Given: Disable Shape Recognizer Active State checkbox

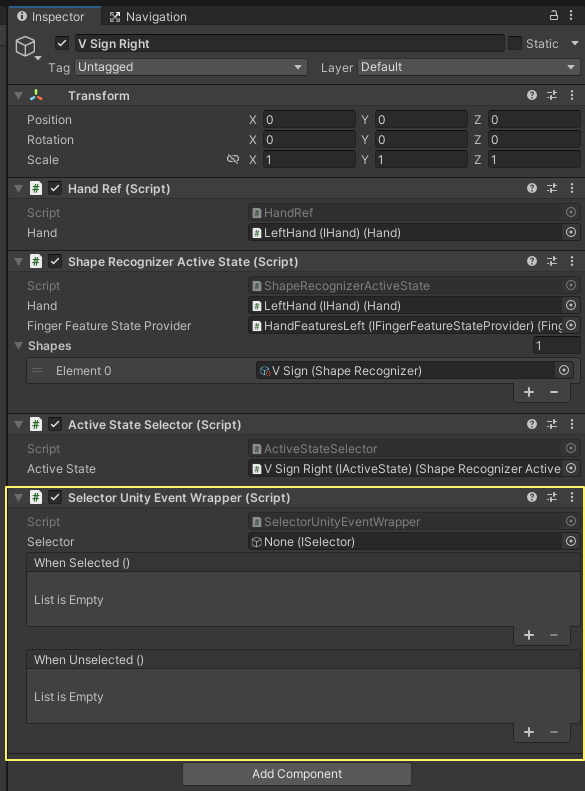Looking at the screenshot, I should (x=55, y=262).
